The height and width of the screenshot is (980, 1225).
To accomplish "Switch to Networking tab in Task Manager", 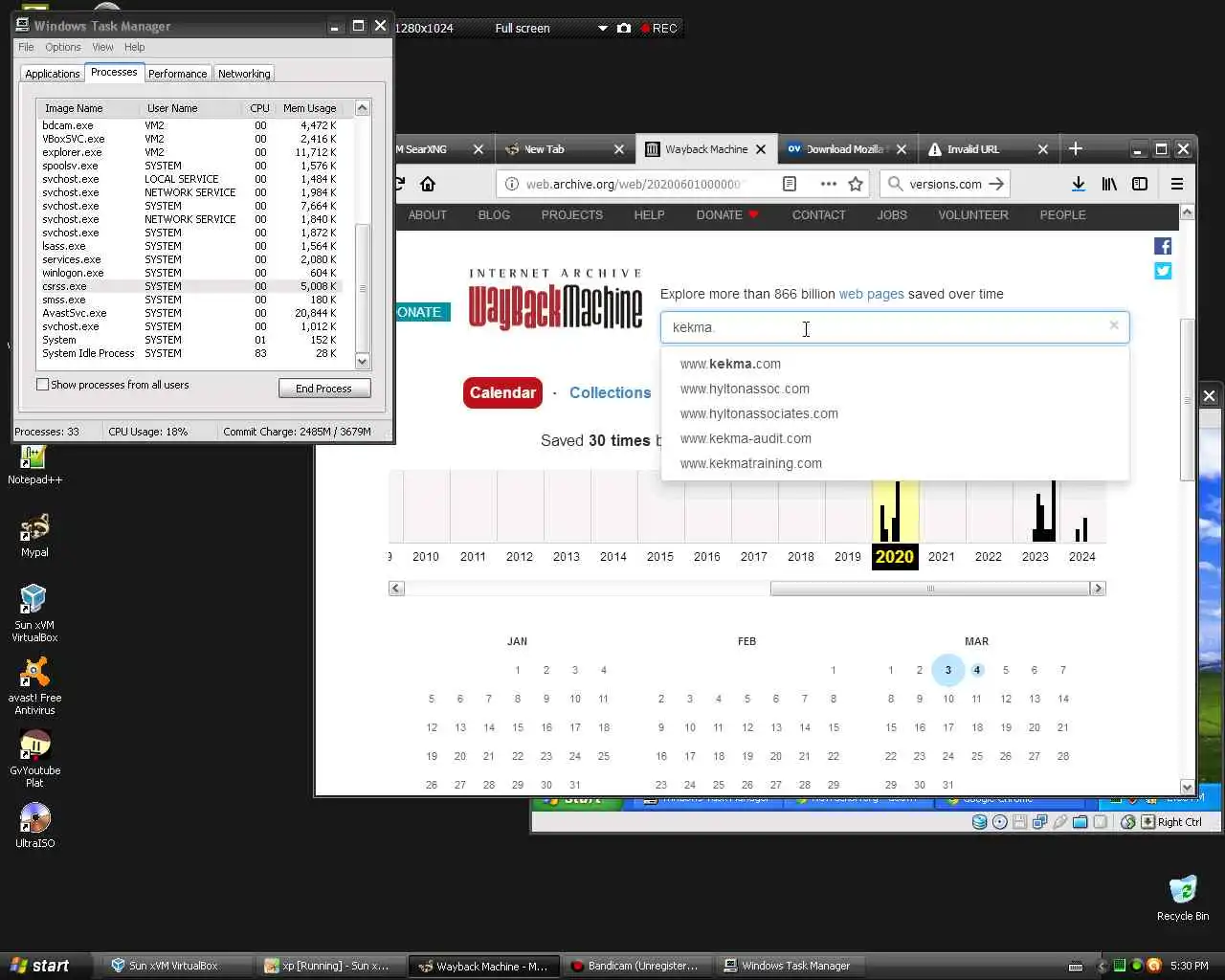I will click(x=244, y=74).
